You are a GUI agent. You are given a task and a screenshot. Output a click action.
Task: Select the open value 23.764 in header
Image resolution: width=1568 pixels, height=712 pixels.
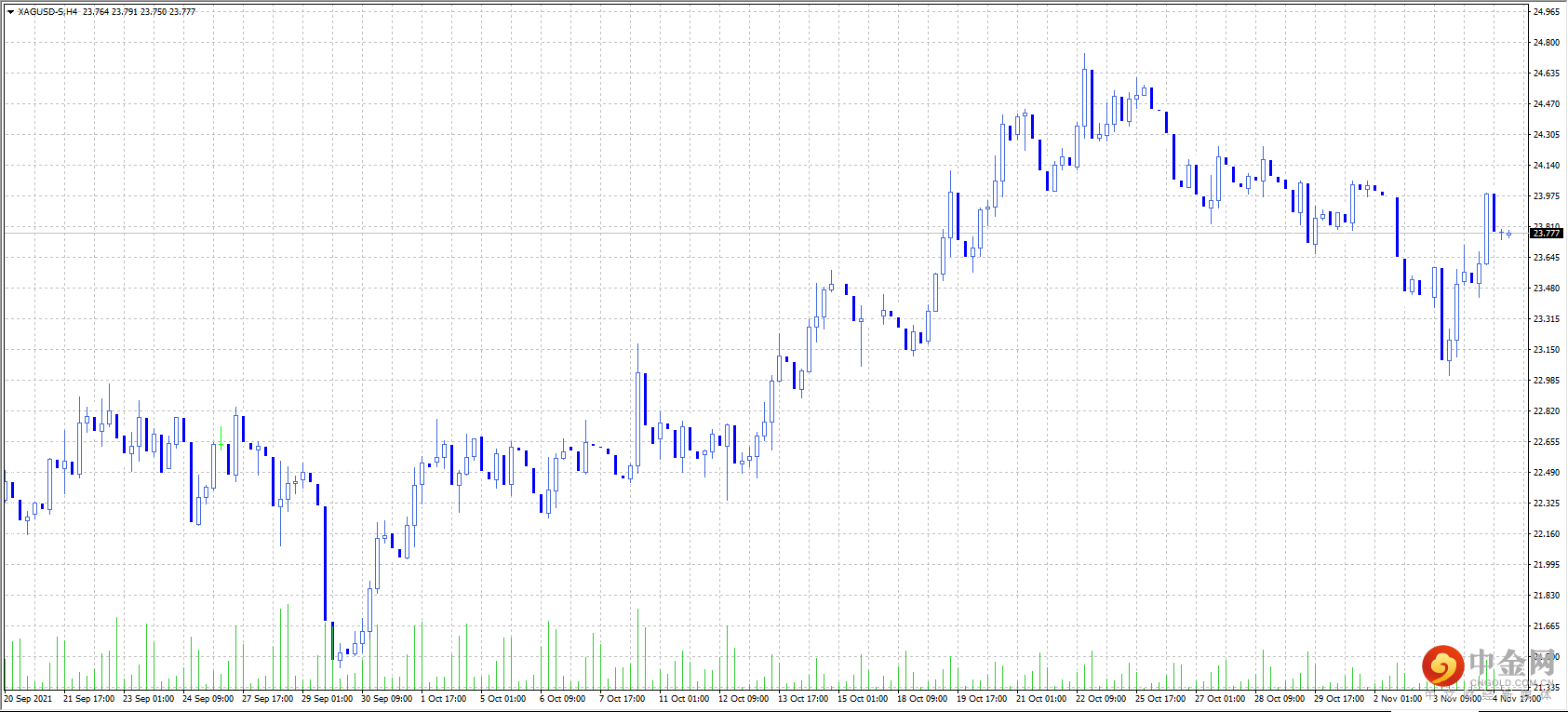pos(95,12)
